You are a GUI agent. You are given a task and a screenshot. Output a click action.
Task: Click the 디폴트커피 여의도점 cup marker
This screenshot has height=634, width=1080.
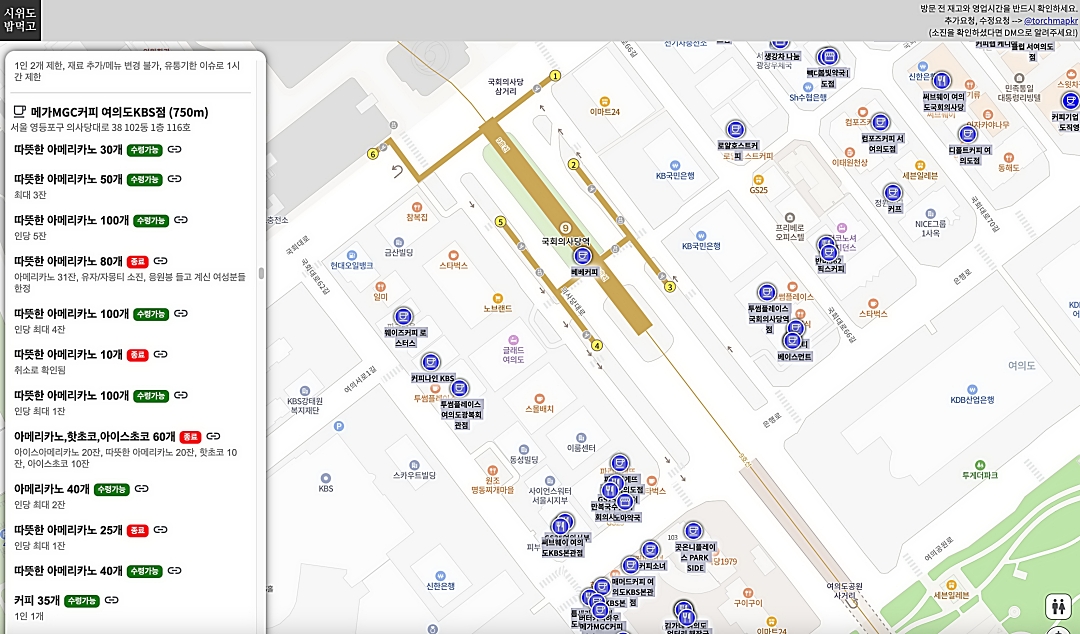coord(968,134)
